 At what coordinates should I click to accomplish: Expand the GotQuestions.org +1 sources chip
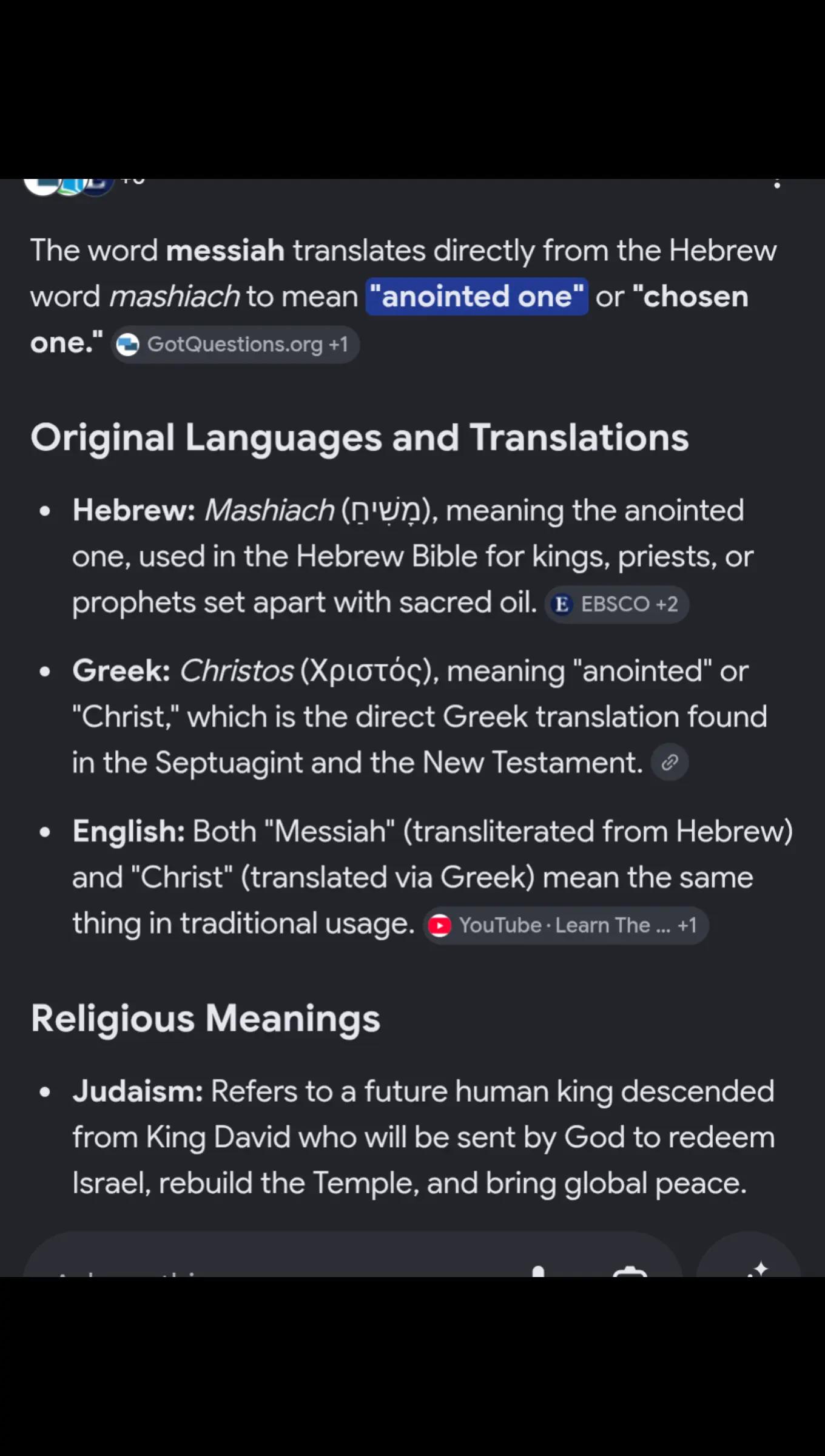tap(235, 345)
